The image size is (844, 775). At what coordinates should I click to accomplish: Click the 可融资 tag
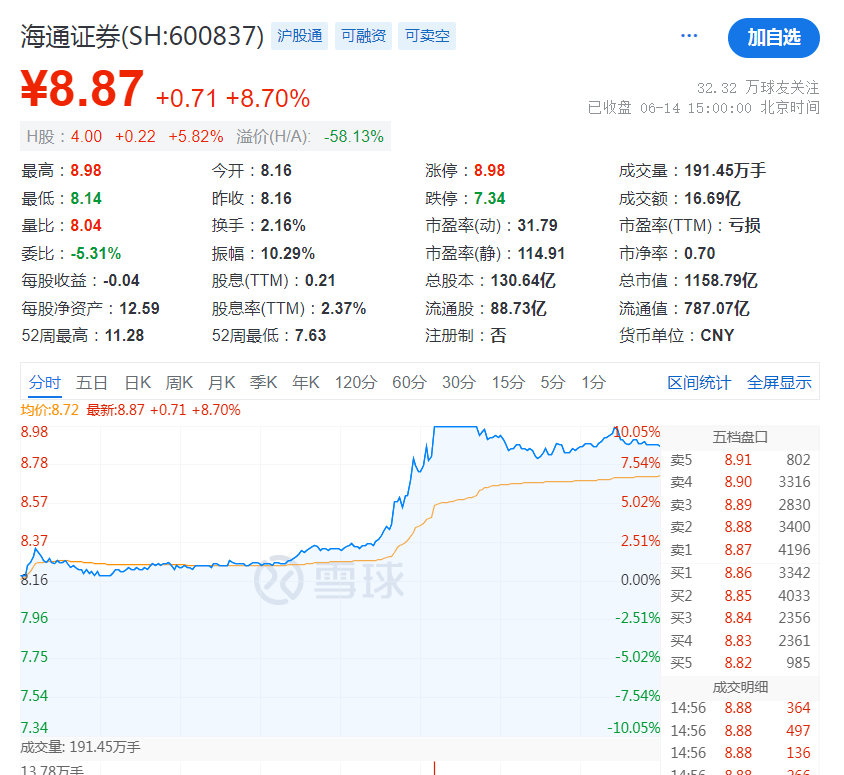(363, 37)
